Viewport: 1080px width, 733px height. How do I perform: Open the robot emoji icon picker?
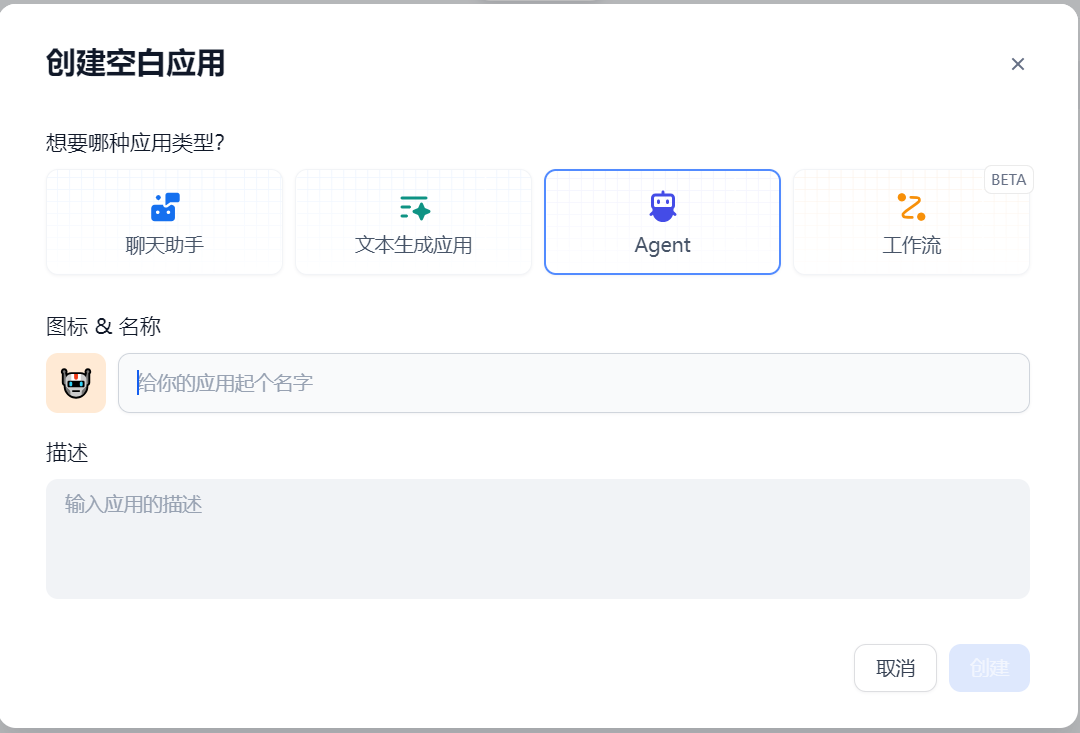[76, 383]
